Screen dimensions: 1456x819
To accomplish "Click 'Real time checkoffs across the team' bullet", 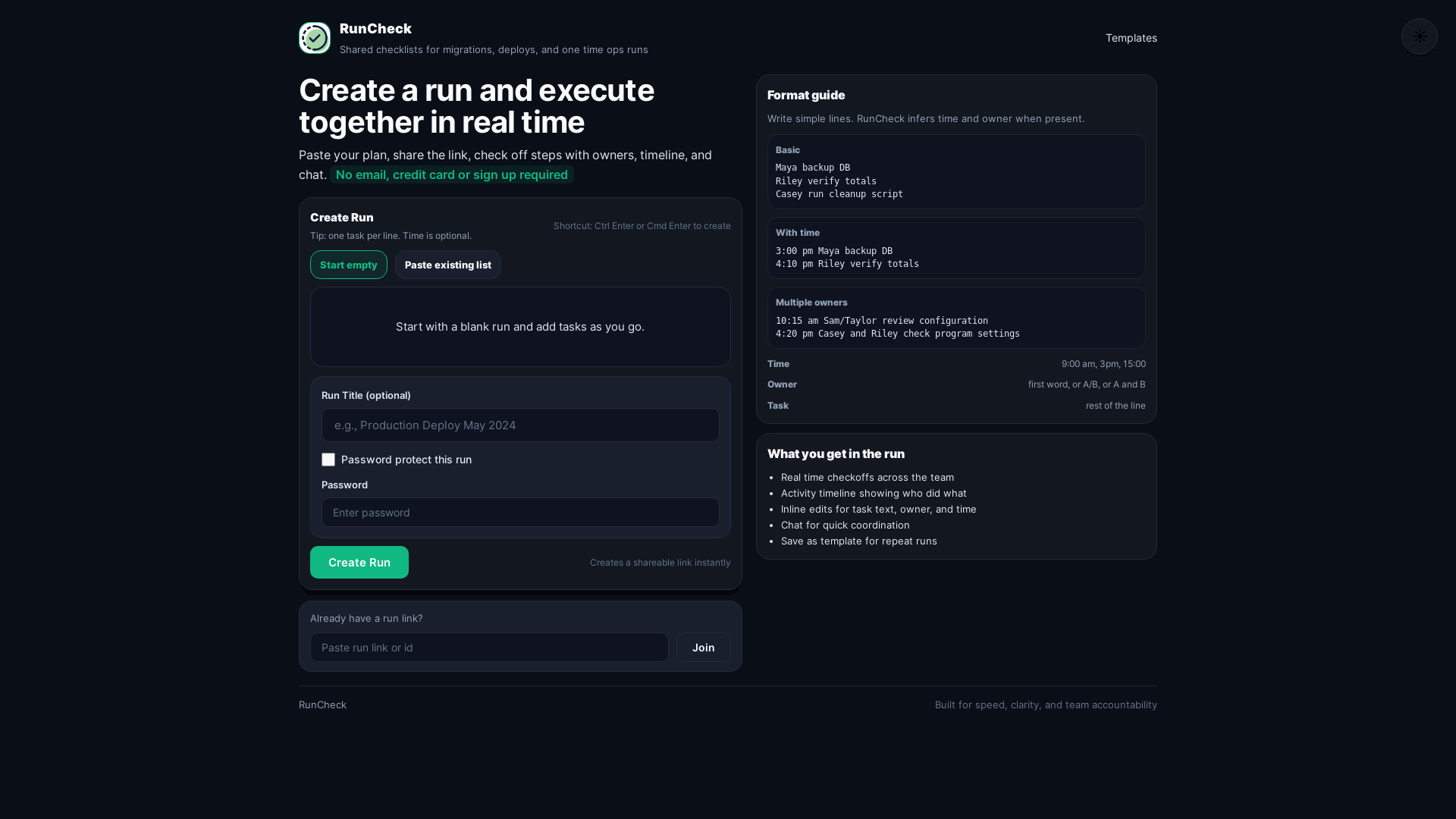I will (868, 477).
